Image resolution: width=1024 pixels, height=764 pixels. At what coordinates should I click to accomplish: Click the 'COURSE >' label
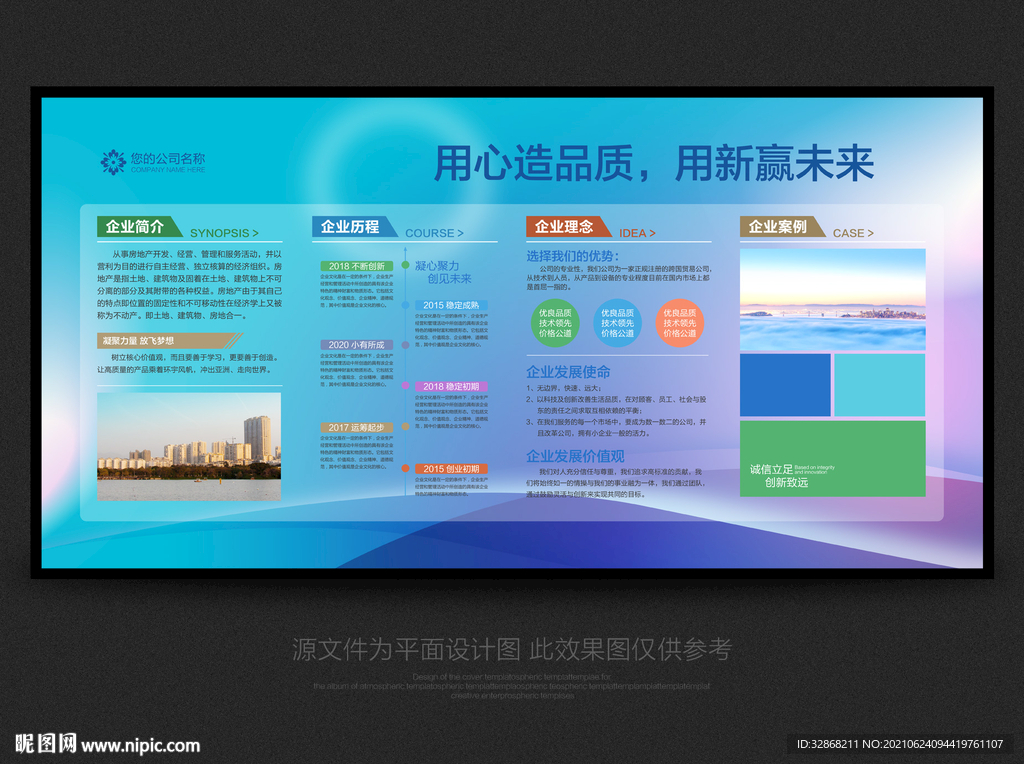pos(434,233)
